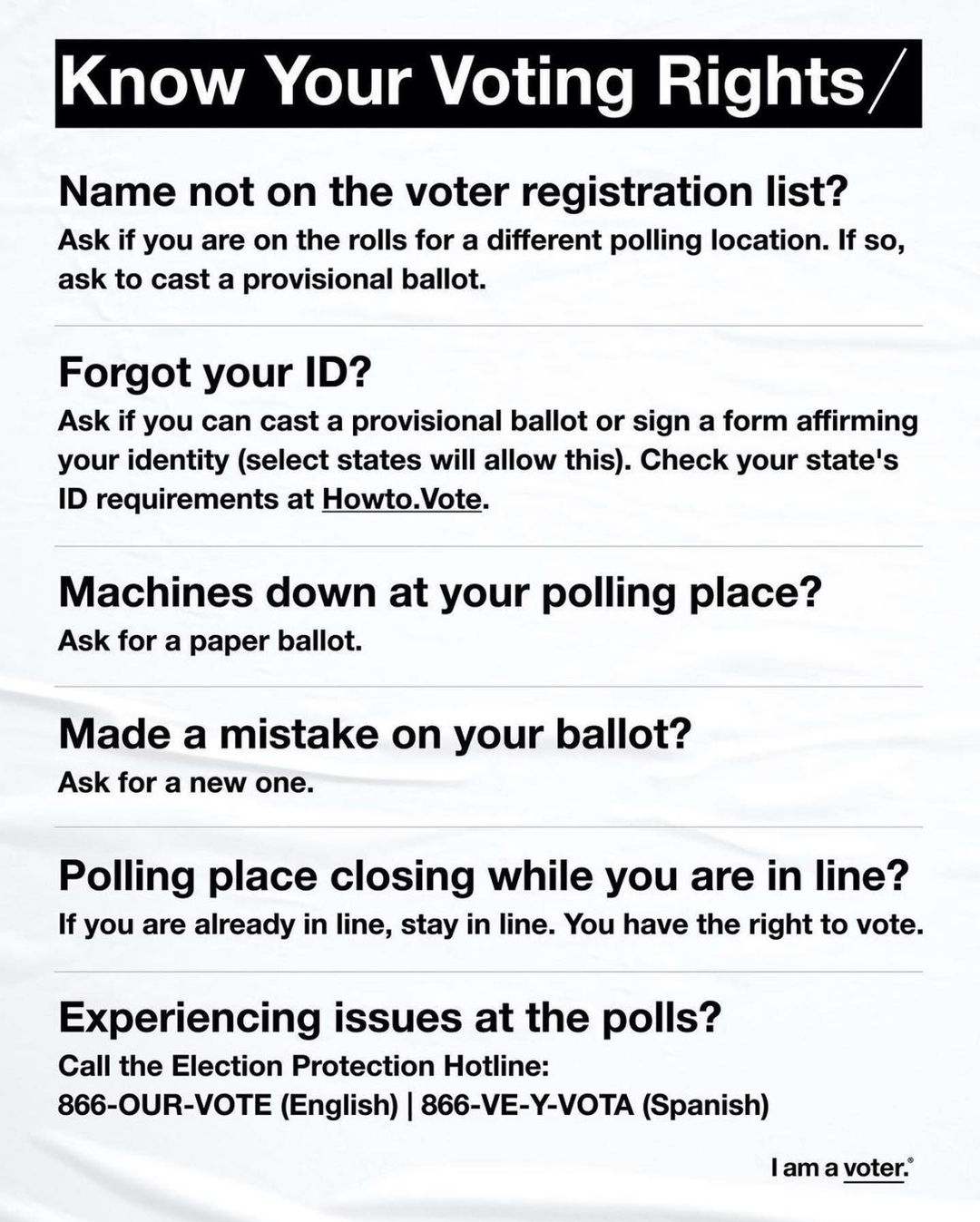Screen dimensions: 980x1222
Task: Click 'Name not on the voter registration list?' heading
Action: (453, 191)
